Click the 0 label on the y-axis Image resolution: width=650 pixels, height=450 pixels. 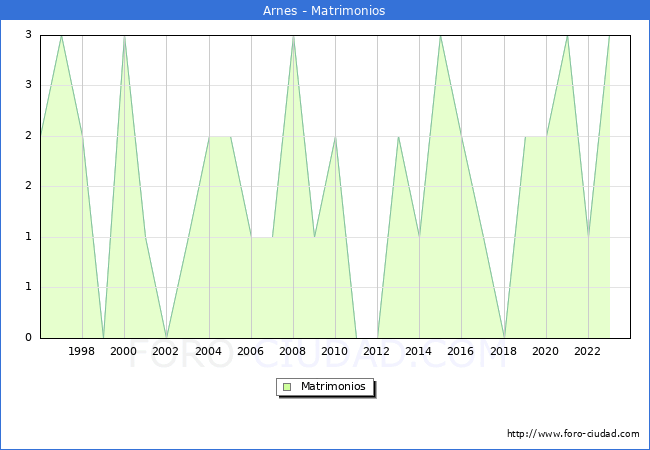point(28,338)
